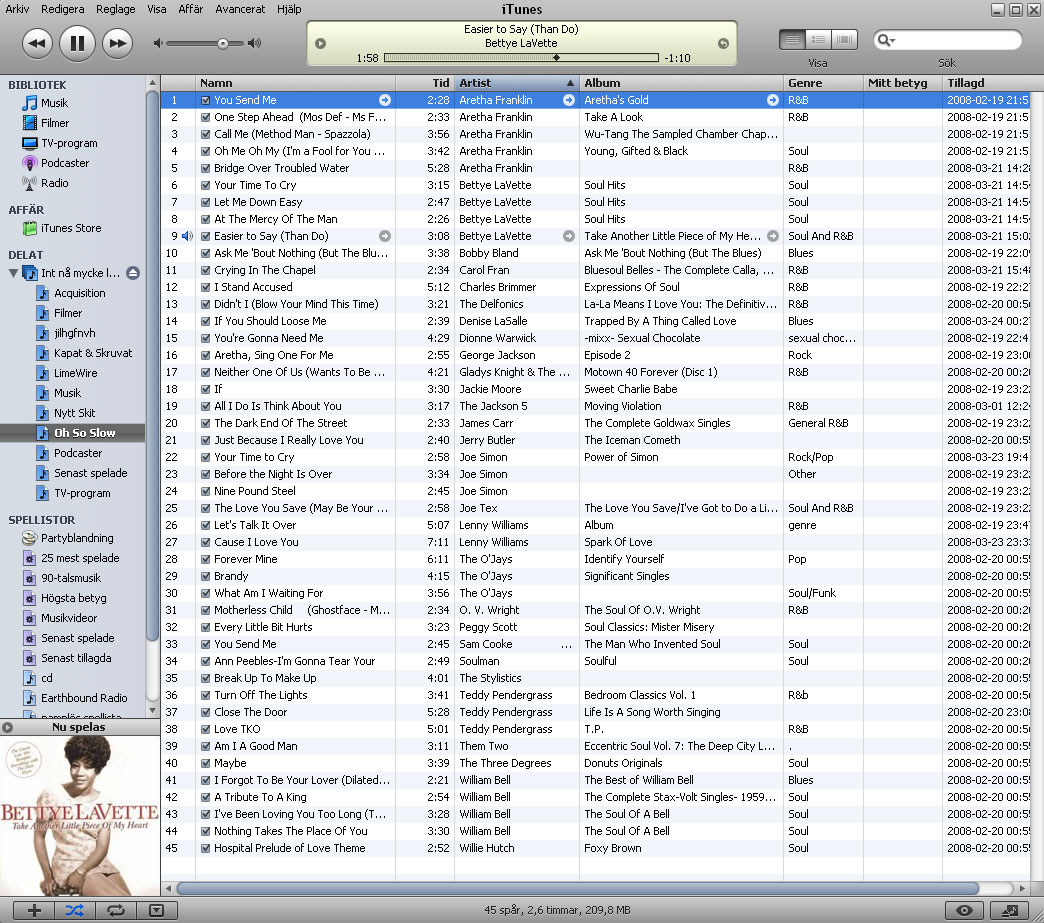Uncheck Forever Mine checkbox
Image resolution: width=1044 pixels, height=923 pixels.
pyautogui.click(x=206, y=559)
